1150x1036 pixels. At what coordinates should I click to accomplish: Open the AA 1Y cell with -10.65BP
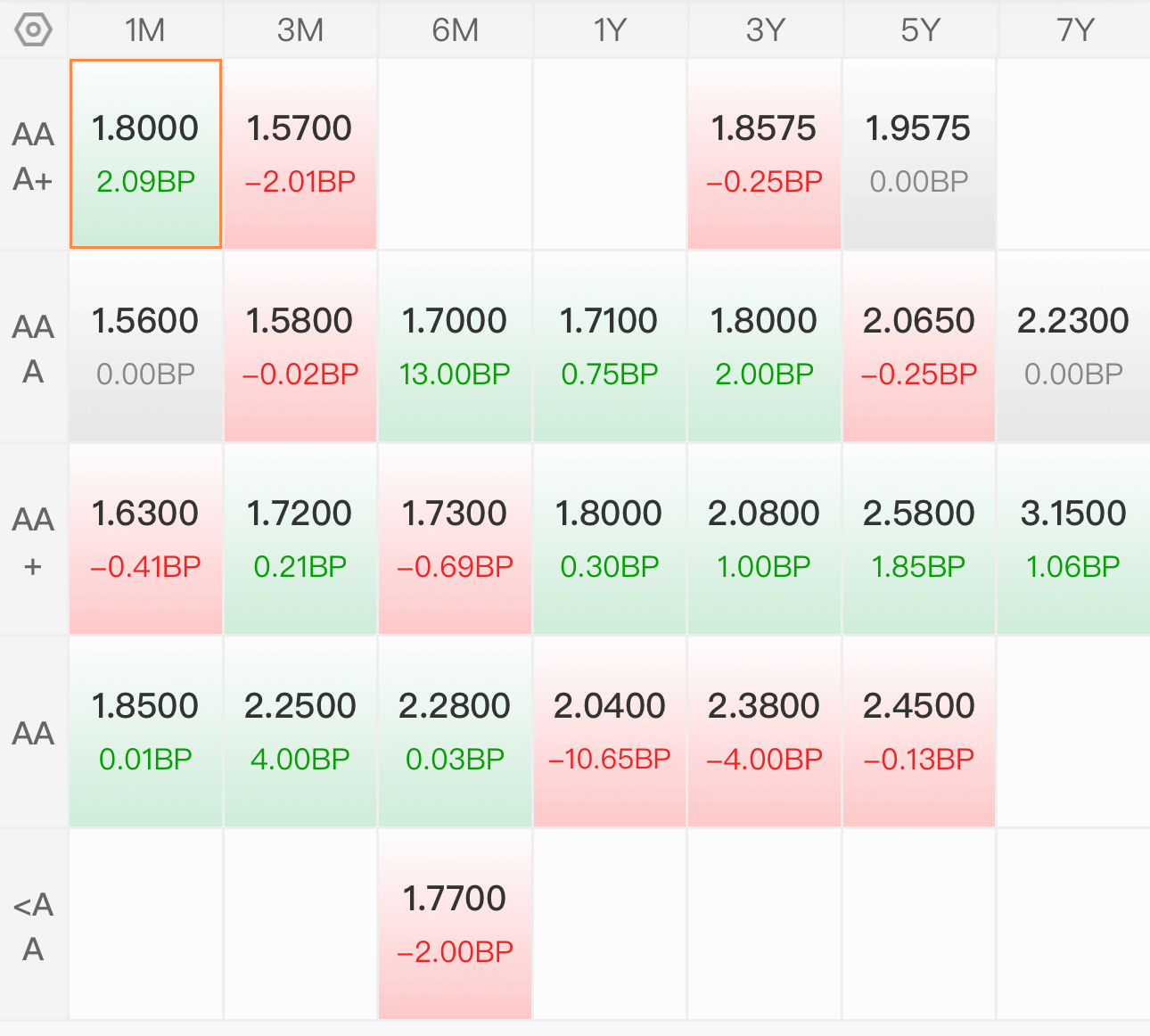pos(610,731)
